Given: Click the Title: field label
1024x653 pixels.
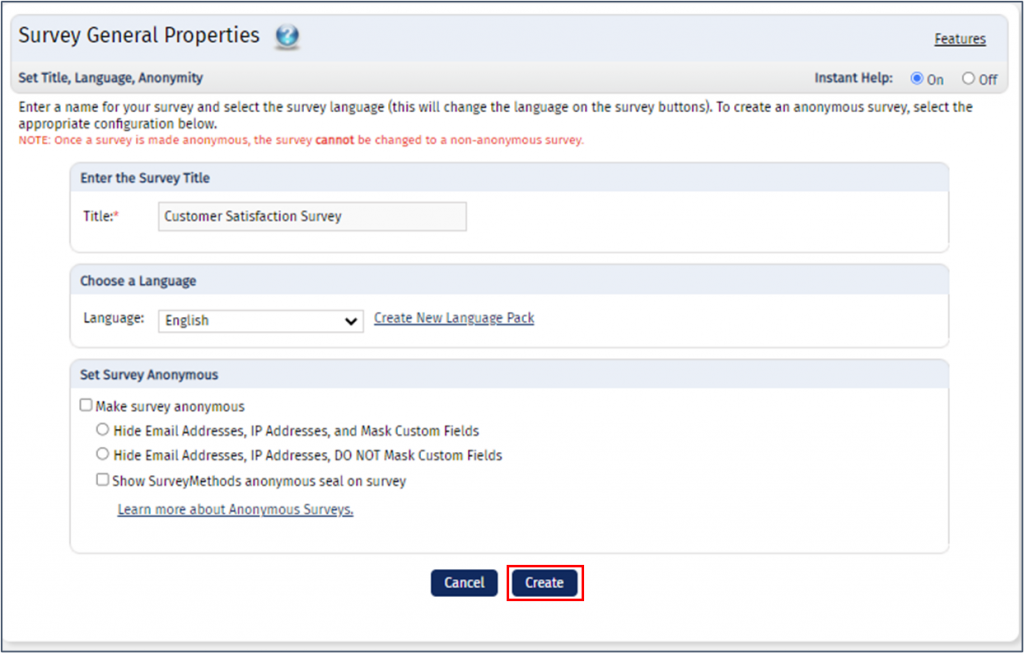Looking at the screenshot, I should pos(101,216).
